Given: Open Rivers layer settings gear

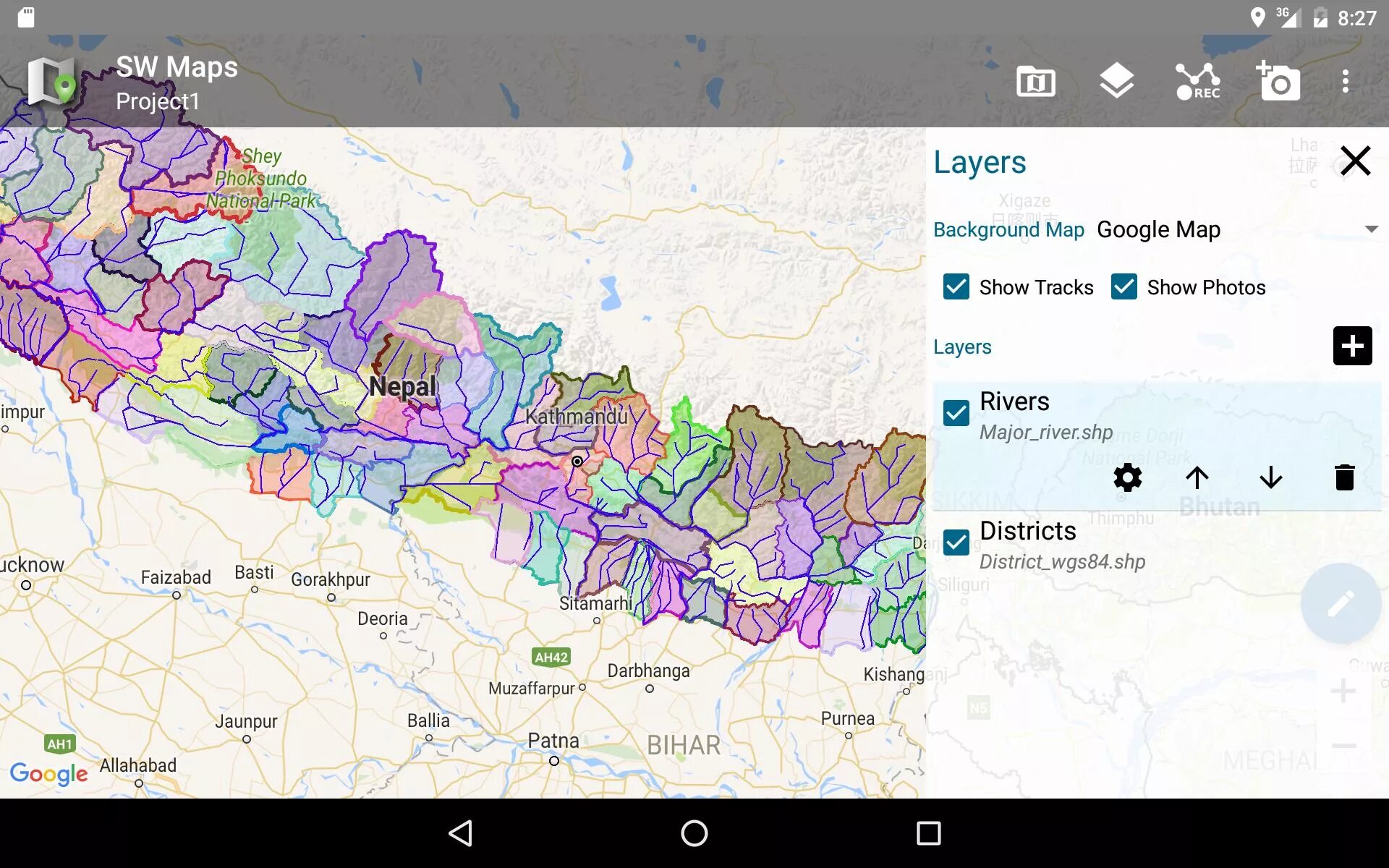Looking at the screenshot, I should coord(1127,477).
